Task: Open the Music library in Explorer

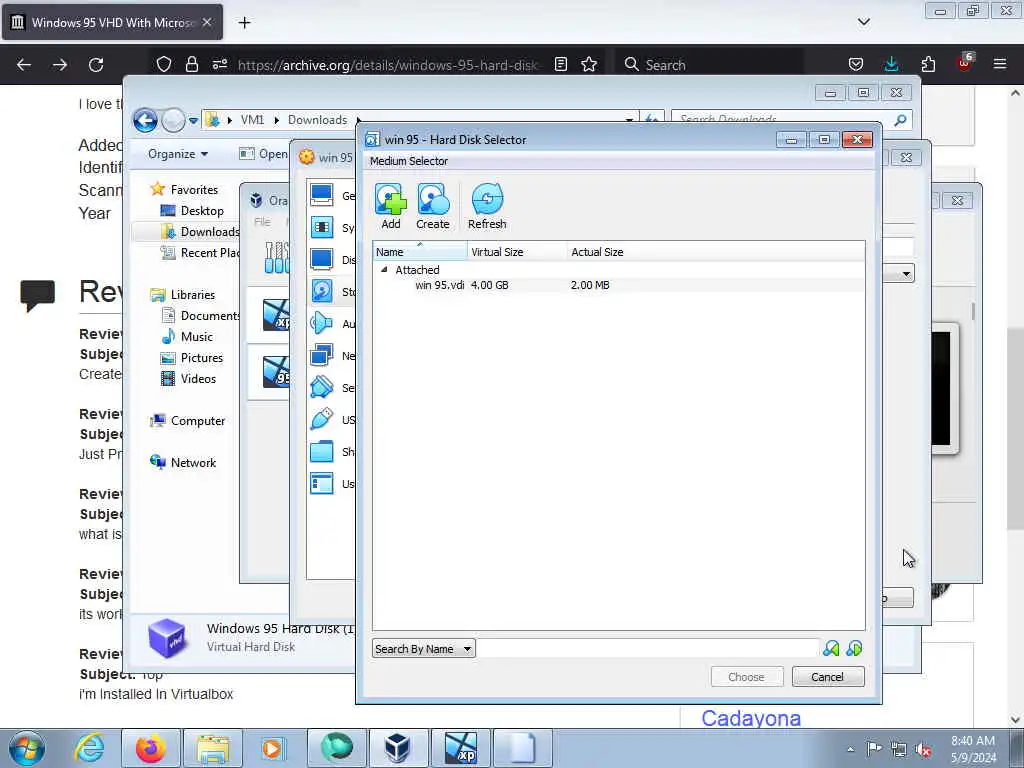Action: [x=187, y=336]
